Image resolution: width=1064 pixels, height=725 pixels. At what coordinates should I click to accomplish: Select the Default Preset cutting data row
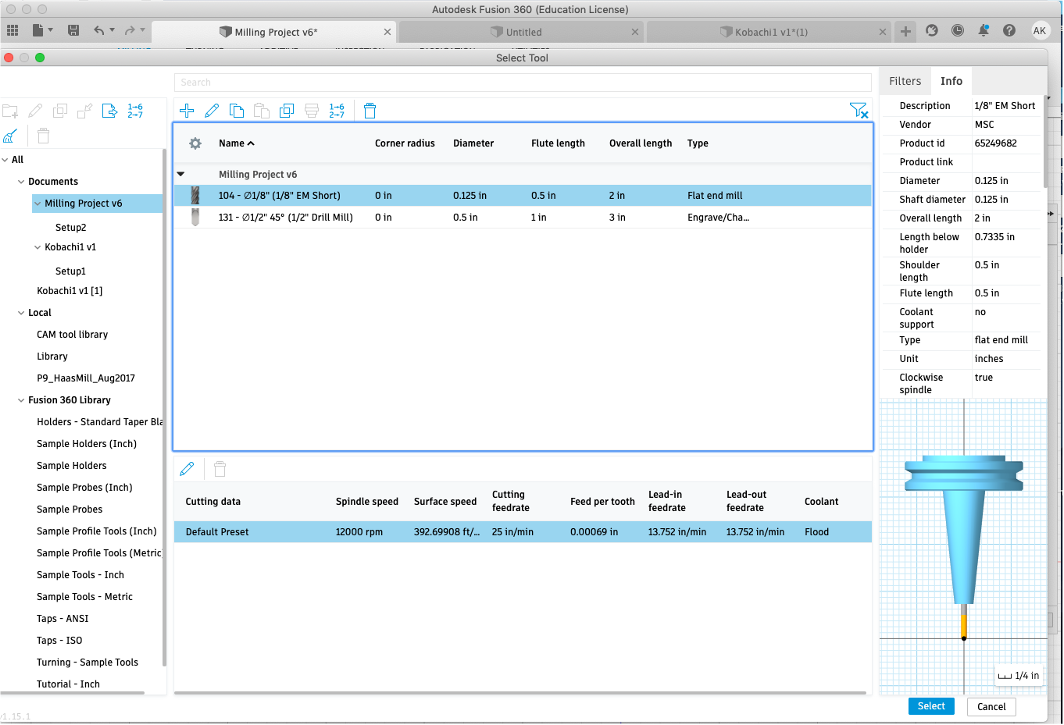[x=522, y=532]
